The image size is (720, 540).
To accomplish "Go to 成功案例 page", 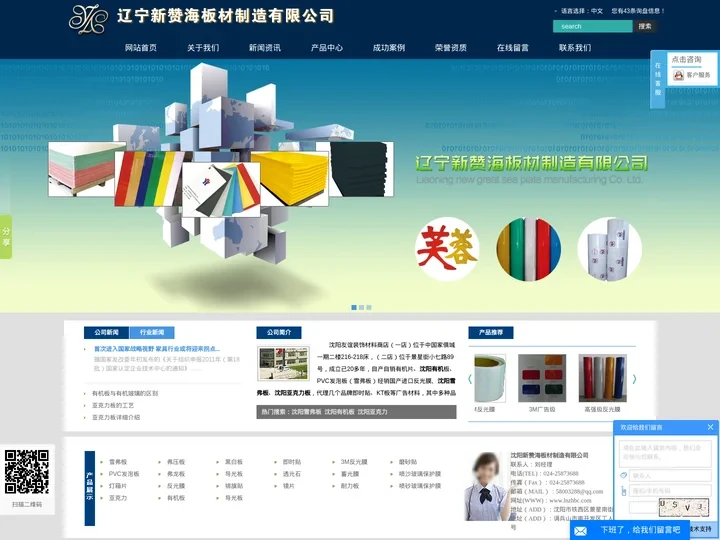I will click(389, 48).
